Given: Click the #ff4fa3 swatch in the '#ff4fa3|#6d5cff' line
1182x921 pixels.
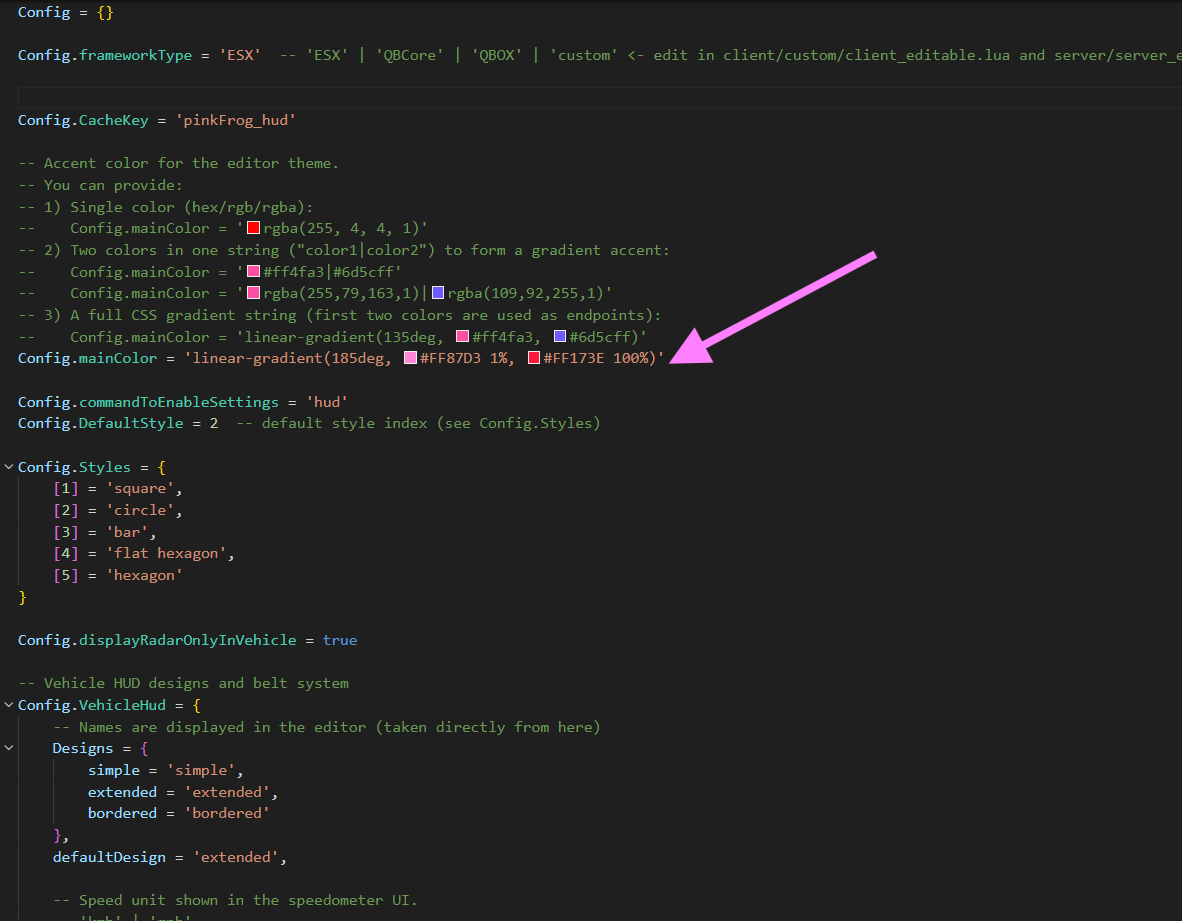Looking at the screenshot, I should coord(254,272).
